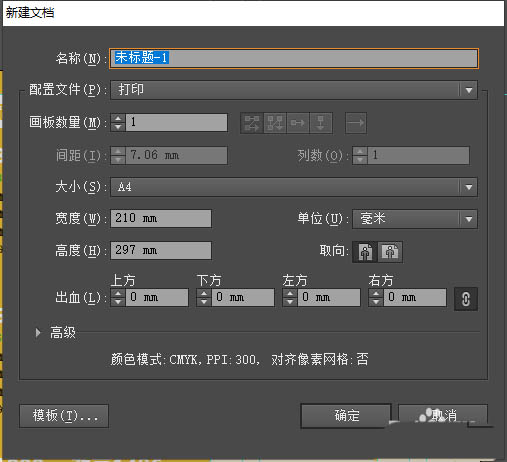Choose portrait orientation icon
Screen dimensions: 507x462
365,252
